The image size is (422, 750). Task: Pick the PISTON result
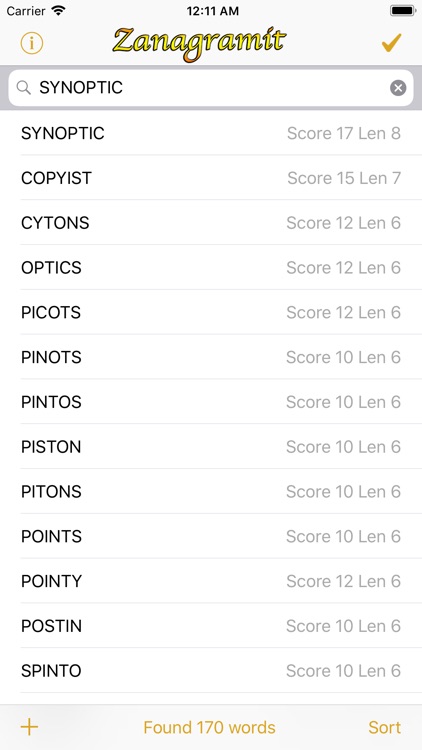211,447
